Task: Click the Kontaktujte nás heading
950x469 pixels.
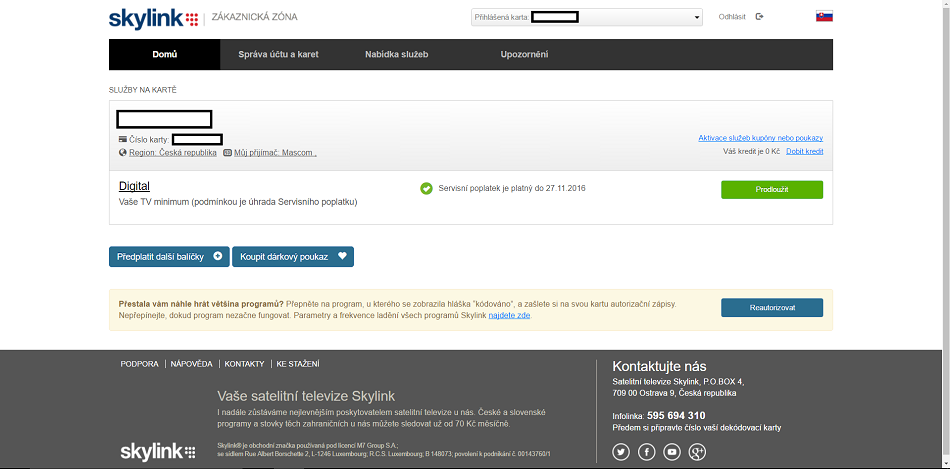Action: pyautogui.click(x=659, y=366)
